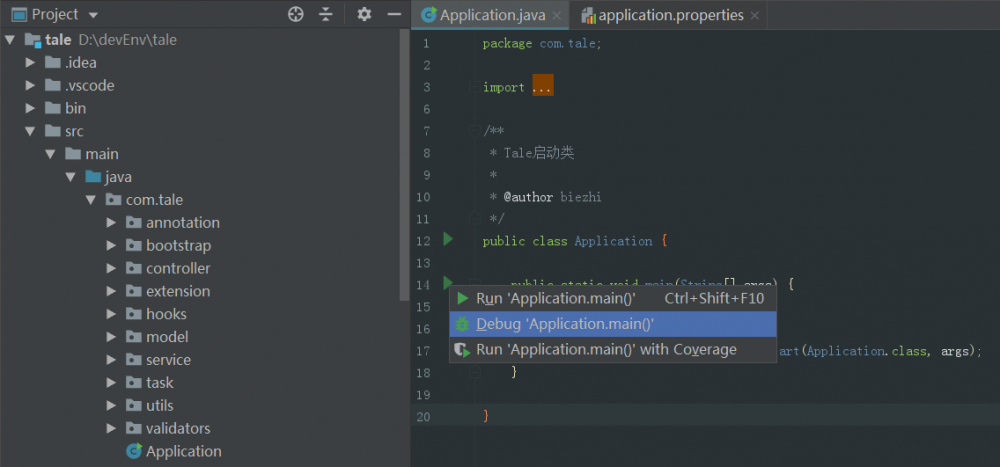Image resolution: width=1000 pixels, height=467 pixels.
Task: Open Project panel settings gear
Action: (x=364, y=14)
